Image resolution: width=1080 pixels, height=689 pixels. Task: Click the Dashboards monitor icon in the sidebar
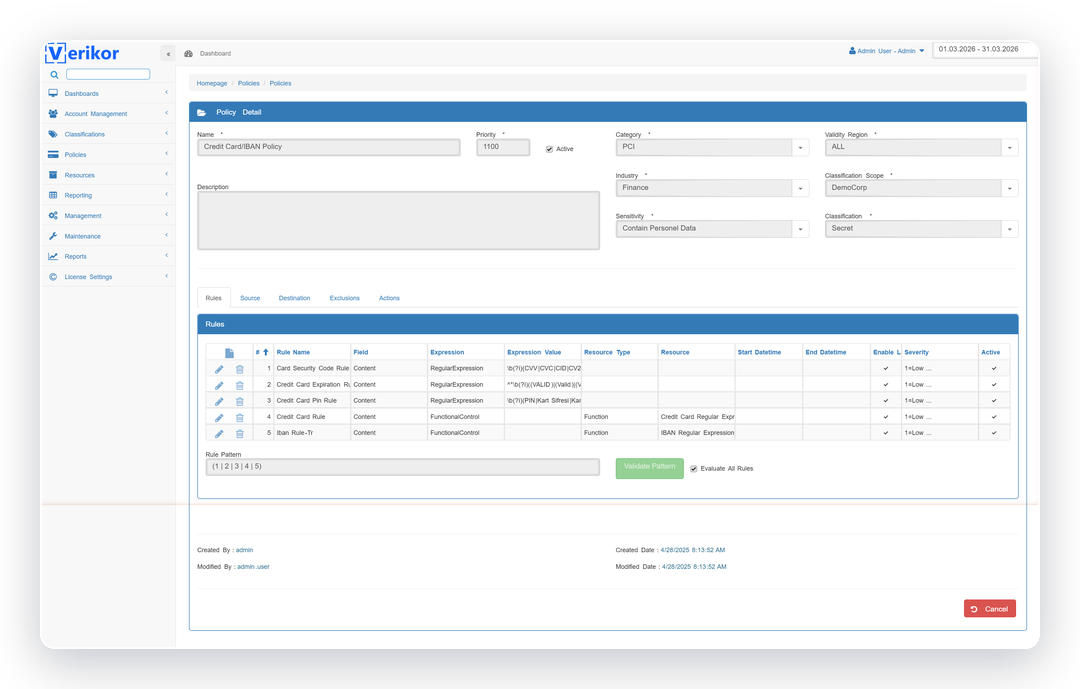tap(53, 93)
